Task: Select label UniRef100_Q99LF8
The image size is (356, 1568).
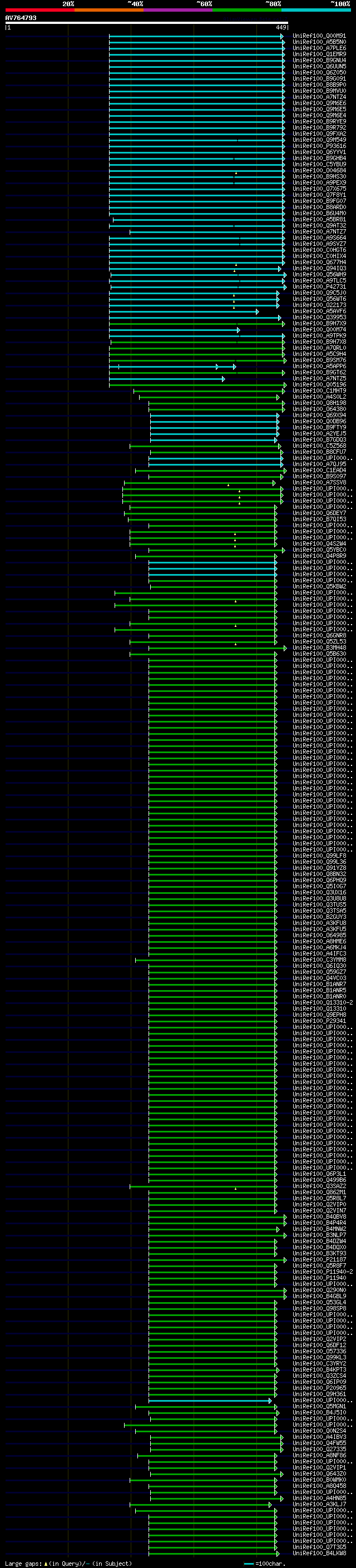Action: click(319, 856)
